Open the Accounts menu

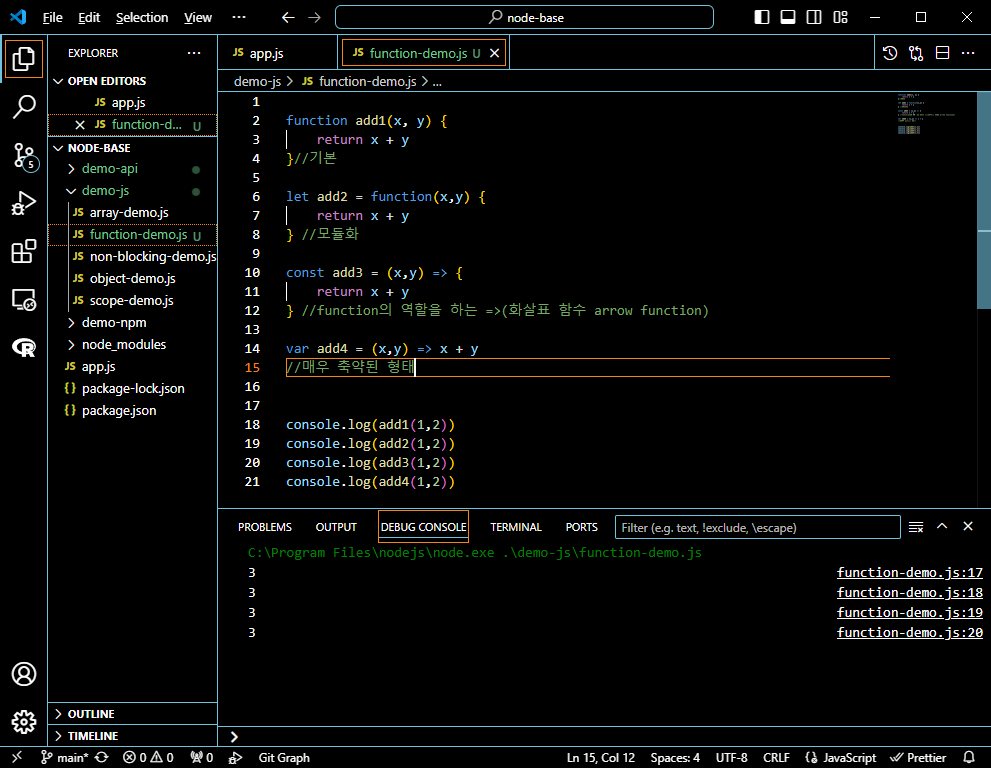pyautogui.click(x=23, y=674)
